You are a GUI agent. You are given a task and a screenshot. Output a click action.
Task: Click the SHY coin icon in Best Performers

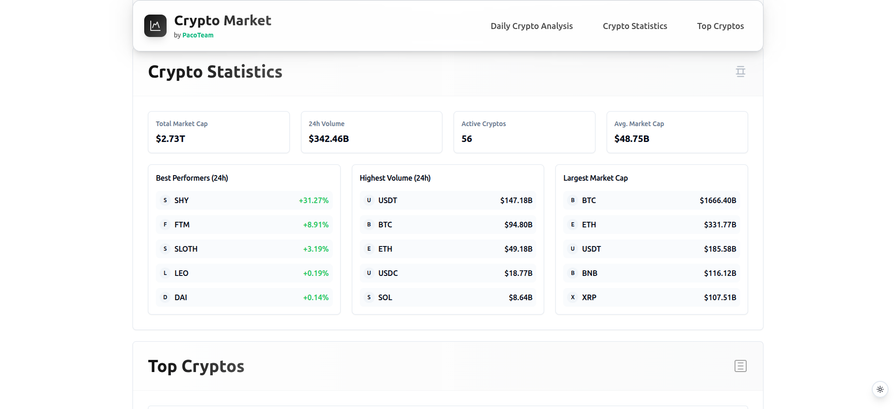(165, 201)
